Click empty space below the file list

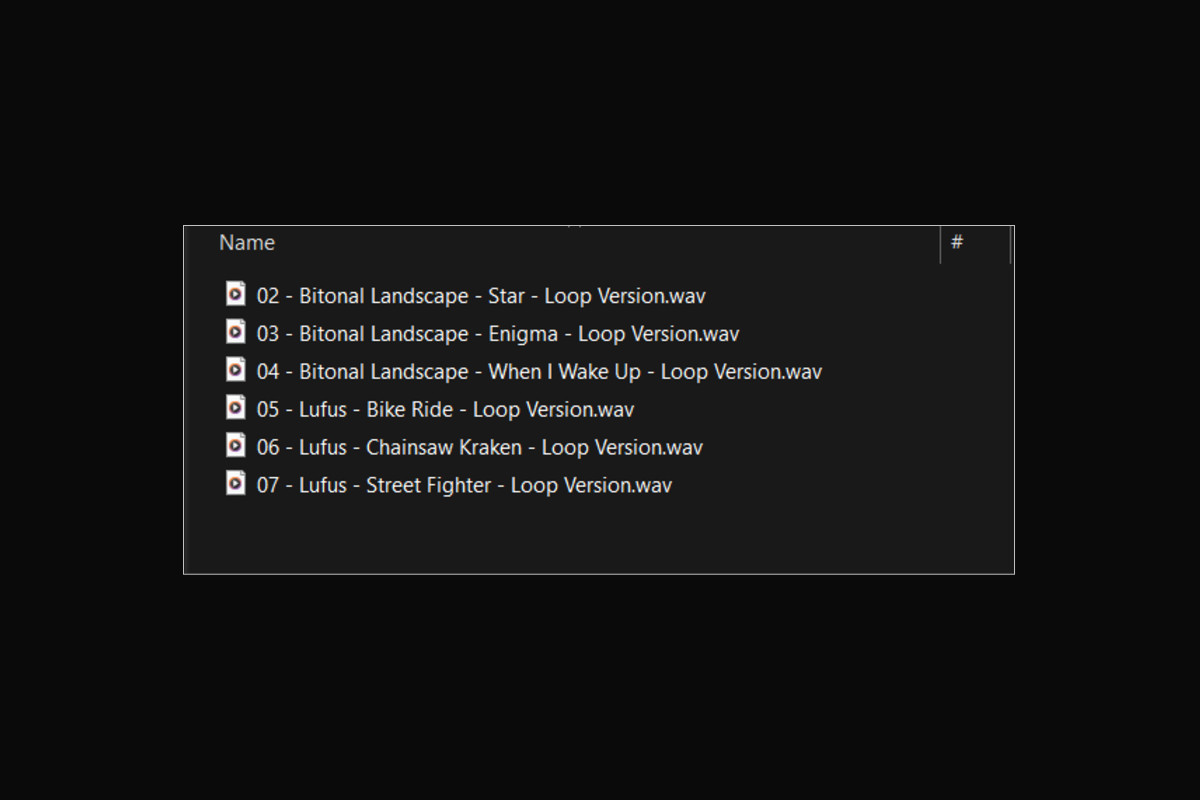(x=598, y=535)
